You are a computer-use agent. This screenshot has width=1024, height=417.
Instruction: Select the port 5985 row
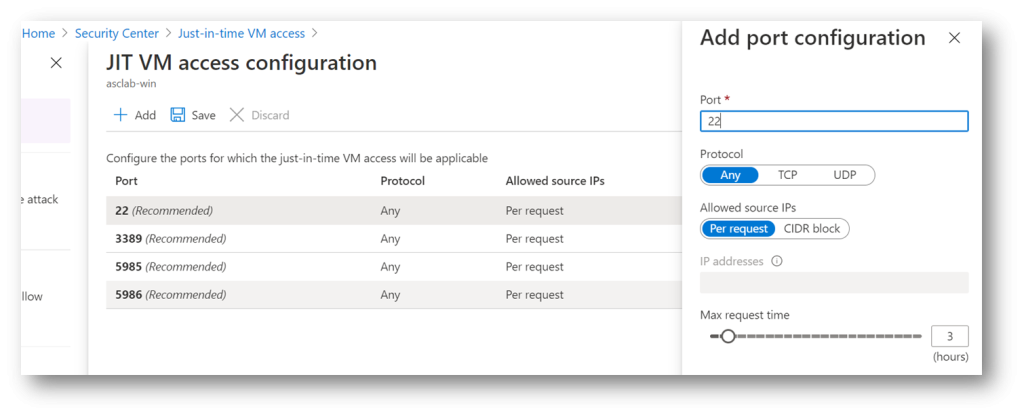[x=394, y=267]
